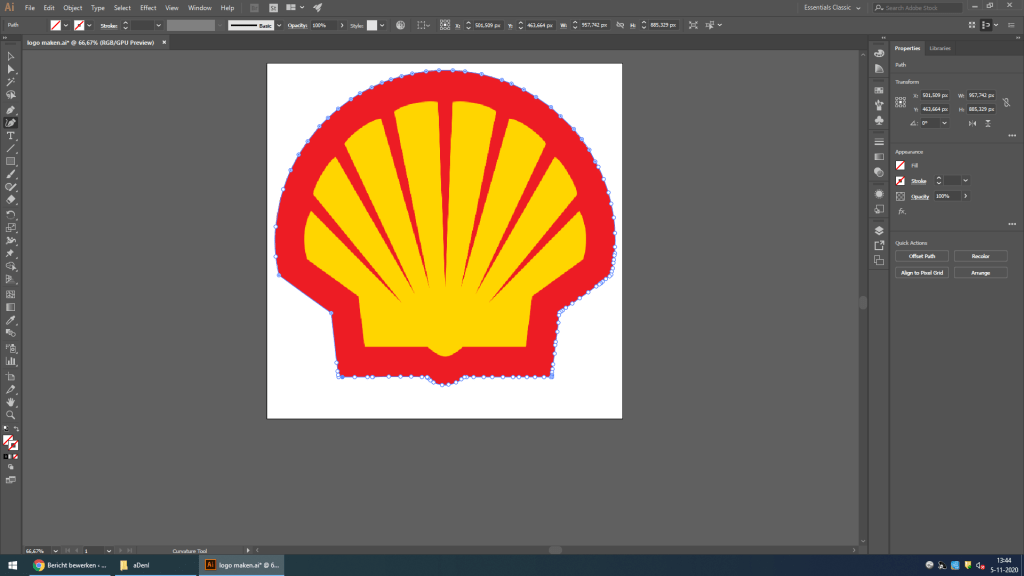1024x576 pixels.
Task: Choose a reference point in the Transform grid
Action: coord(901,101)
